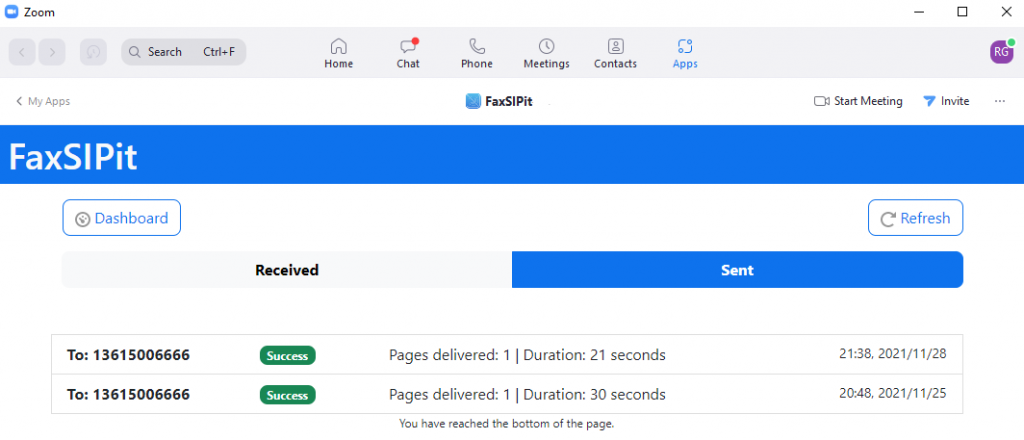Open the sent fax from 2021/11/28
Screen dimensions: 1024x440
tap(507, 355)
